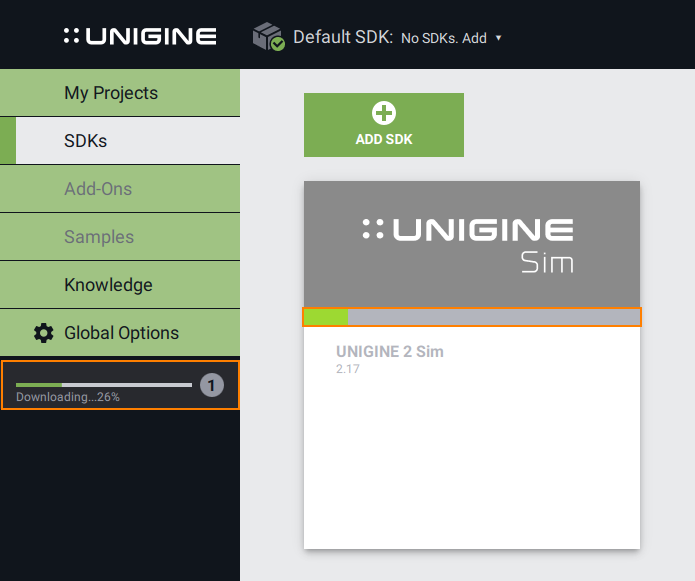Open the Global Options label
Viewport: 695px width, 581px height.
click(121, 333)
